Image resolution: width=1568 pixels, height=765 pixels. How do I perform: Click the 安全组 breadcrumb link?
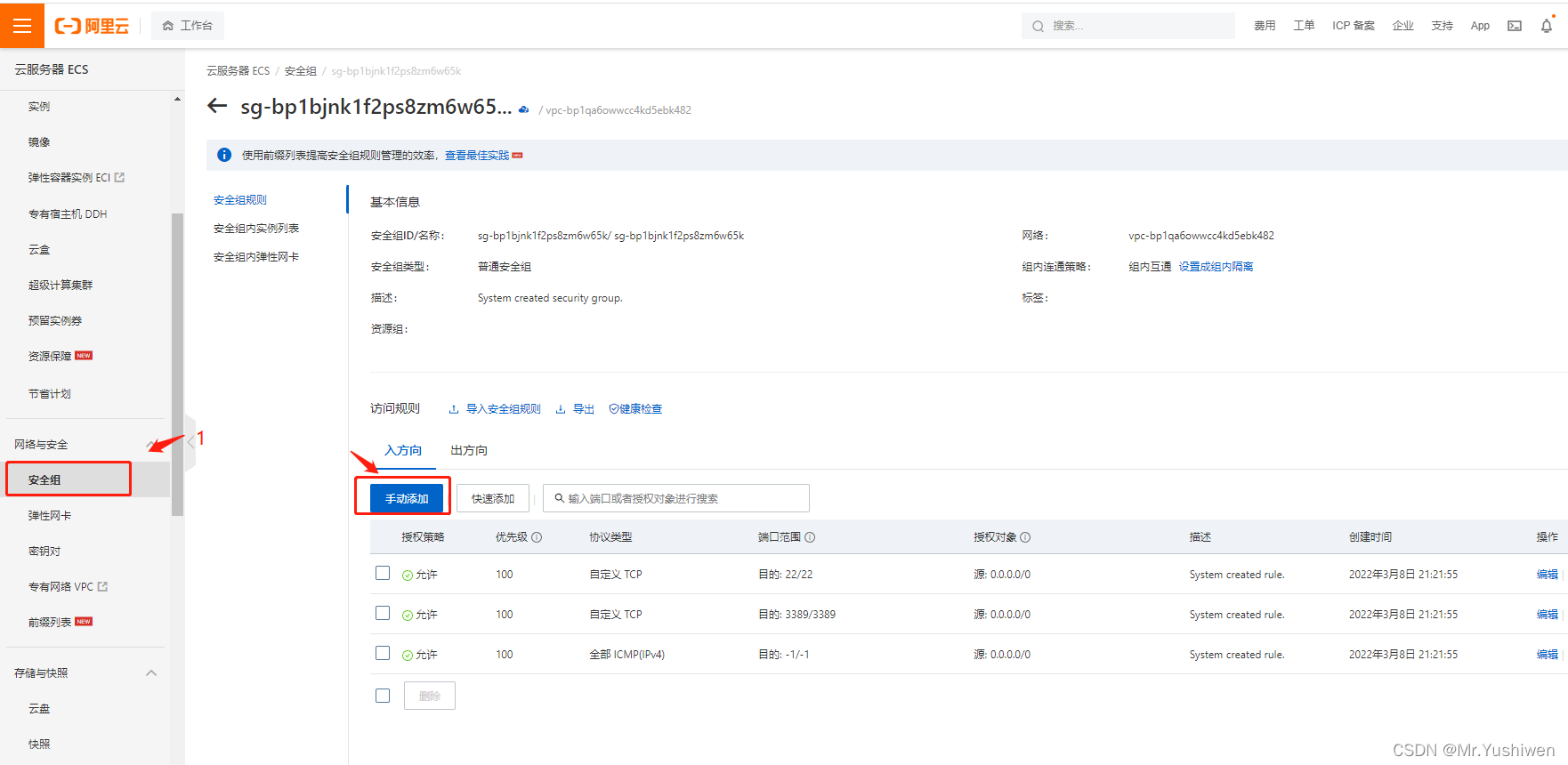point(301,71)
